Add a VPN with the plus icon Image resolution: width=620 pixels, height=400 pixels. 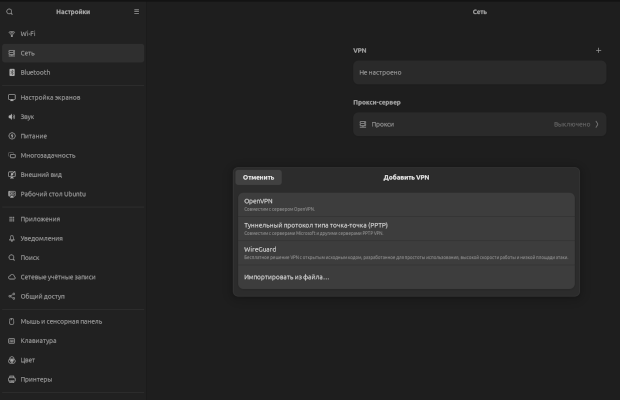(598, 51)
